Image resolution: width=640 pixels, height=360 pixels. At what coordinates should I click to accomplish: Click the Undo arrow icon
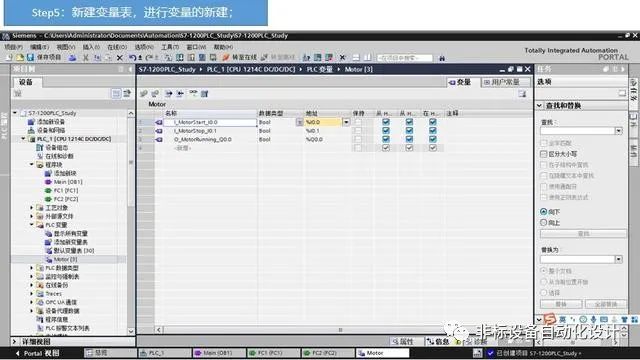pyautogui.click(x=133, y=58)
